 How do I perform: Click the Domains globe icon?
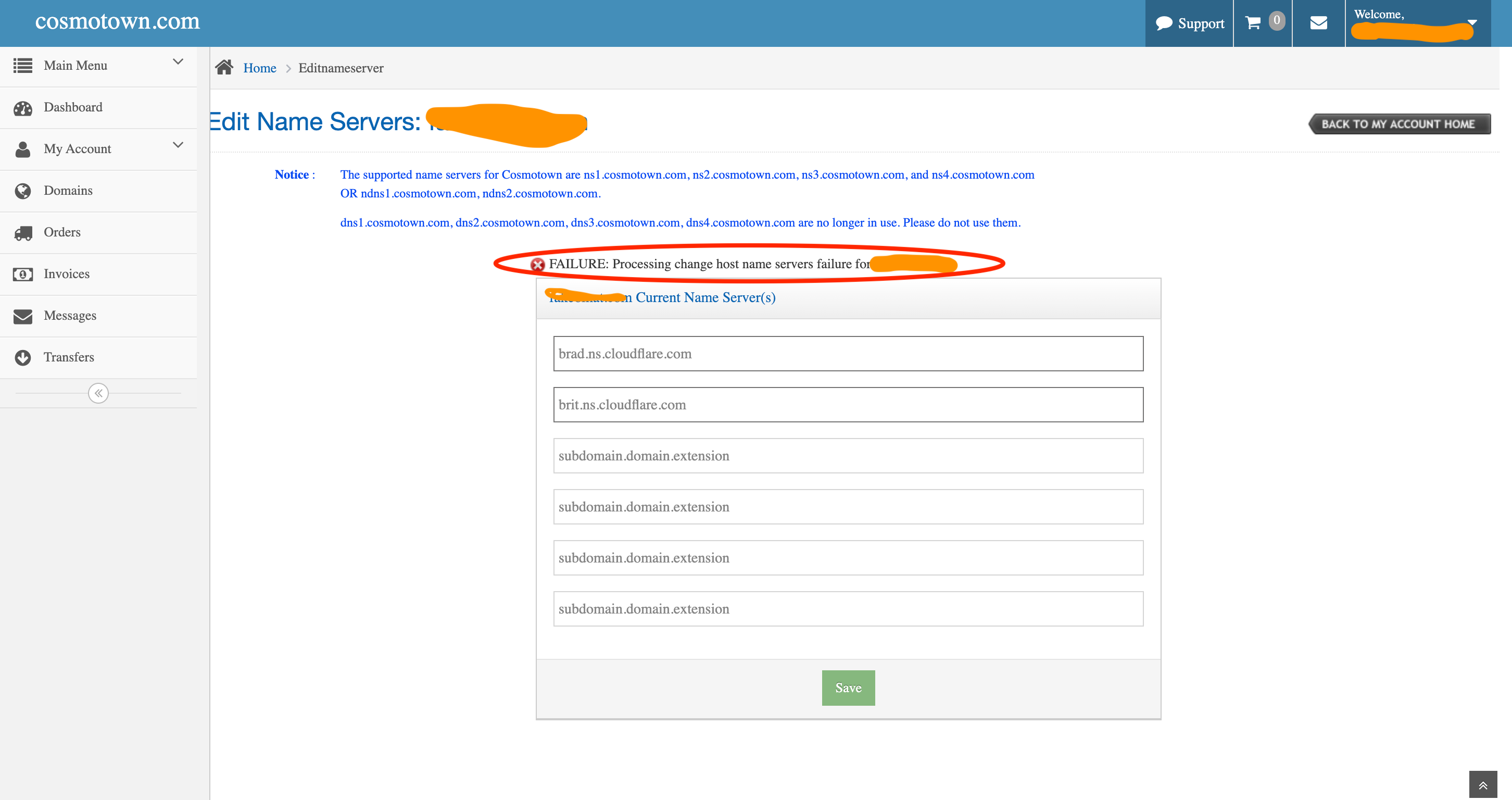pyautogui.click(x=23, y=191)
